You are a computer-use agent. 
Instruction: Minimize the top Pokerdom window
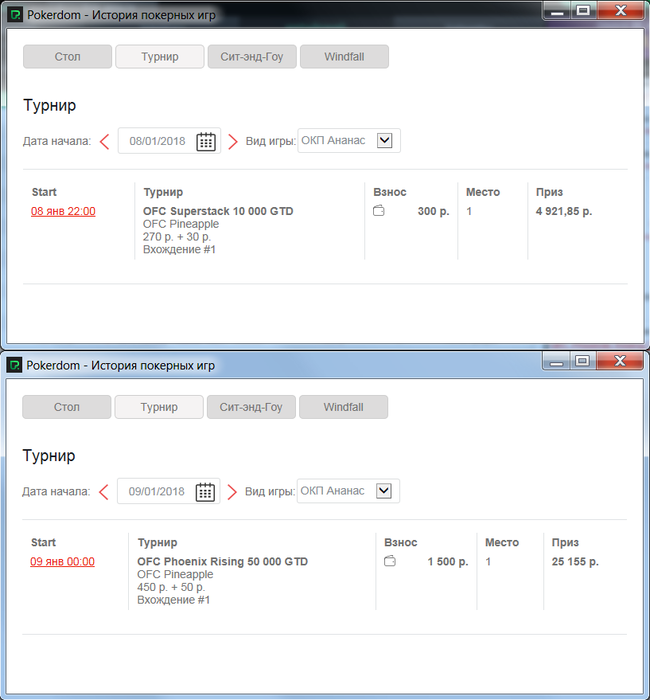[x=557, y=11]
